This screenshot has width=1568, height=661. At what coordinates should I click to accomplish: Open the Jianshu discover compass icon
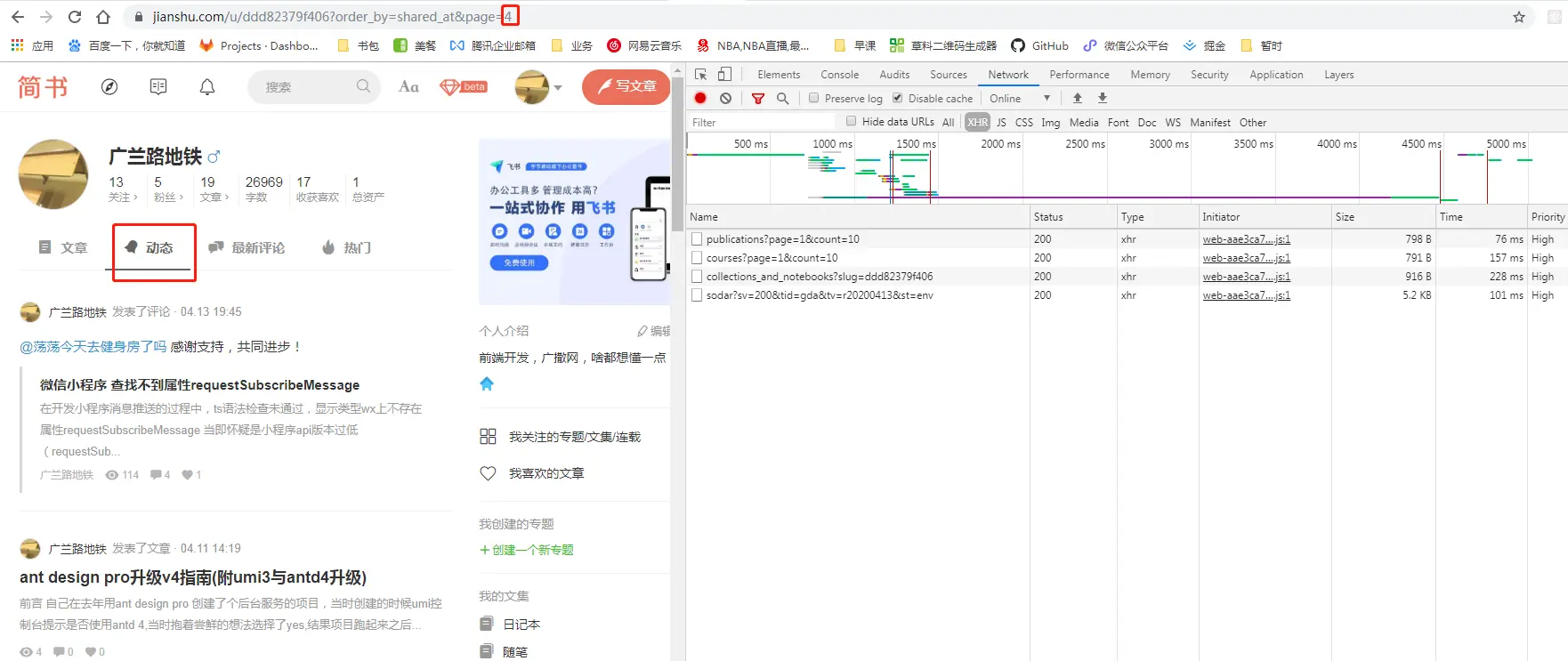(109, 86)
